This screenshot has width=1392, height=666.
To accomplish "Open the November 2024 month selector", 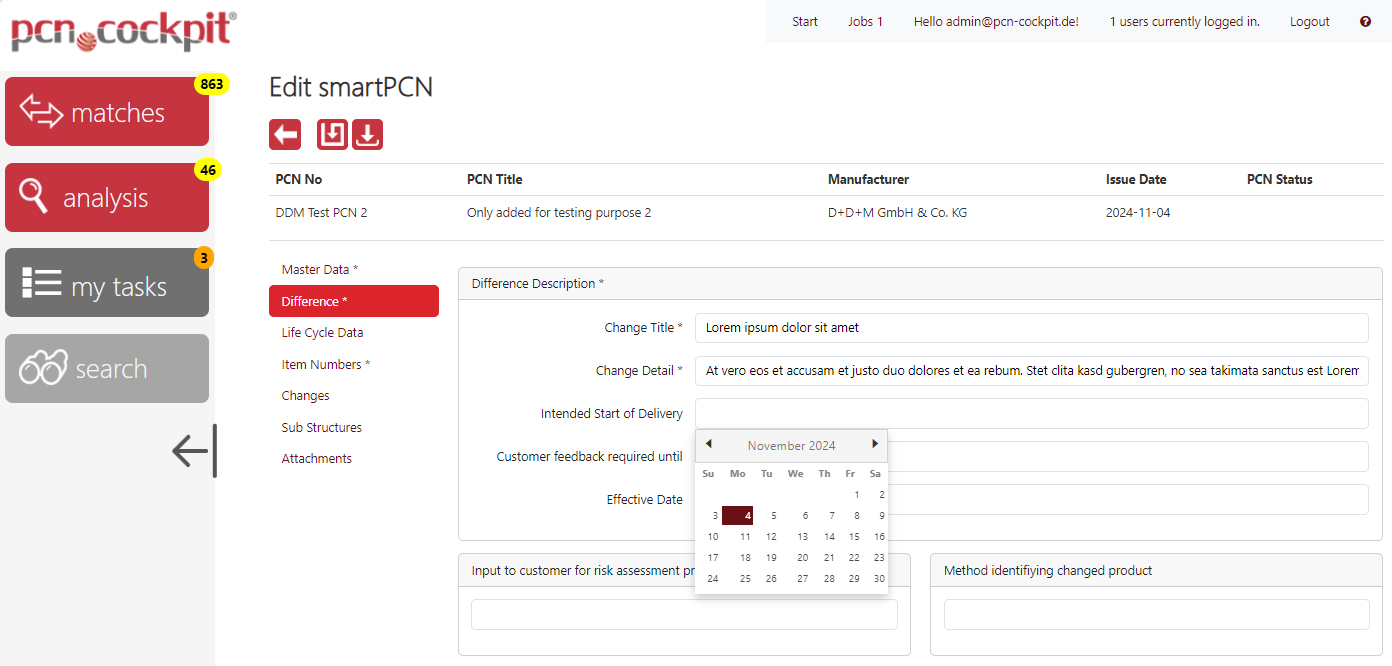I will click(x=791, y=445).
